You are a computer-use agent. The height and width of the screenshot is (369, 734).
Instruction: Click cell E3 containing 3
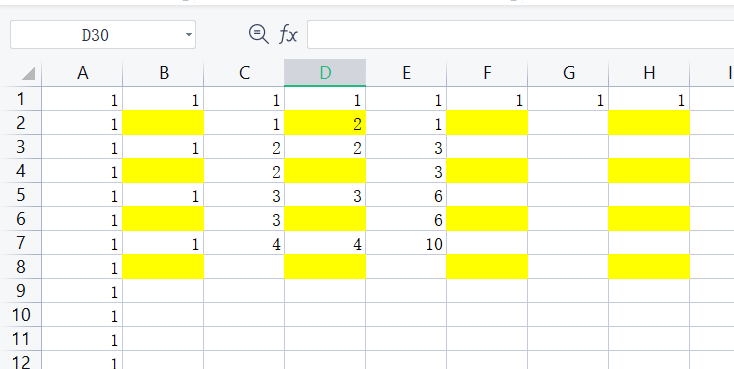tap(406, 147)
